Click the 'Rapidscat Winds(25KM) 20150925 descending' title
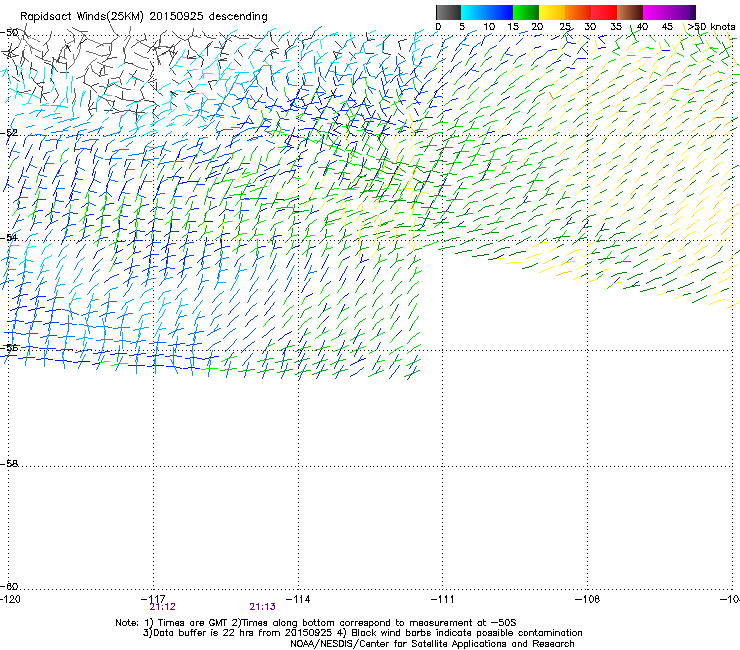 click(143, 17)
